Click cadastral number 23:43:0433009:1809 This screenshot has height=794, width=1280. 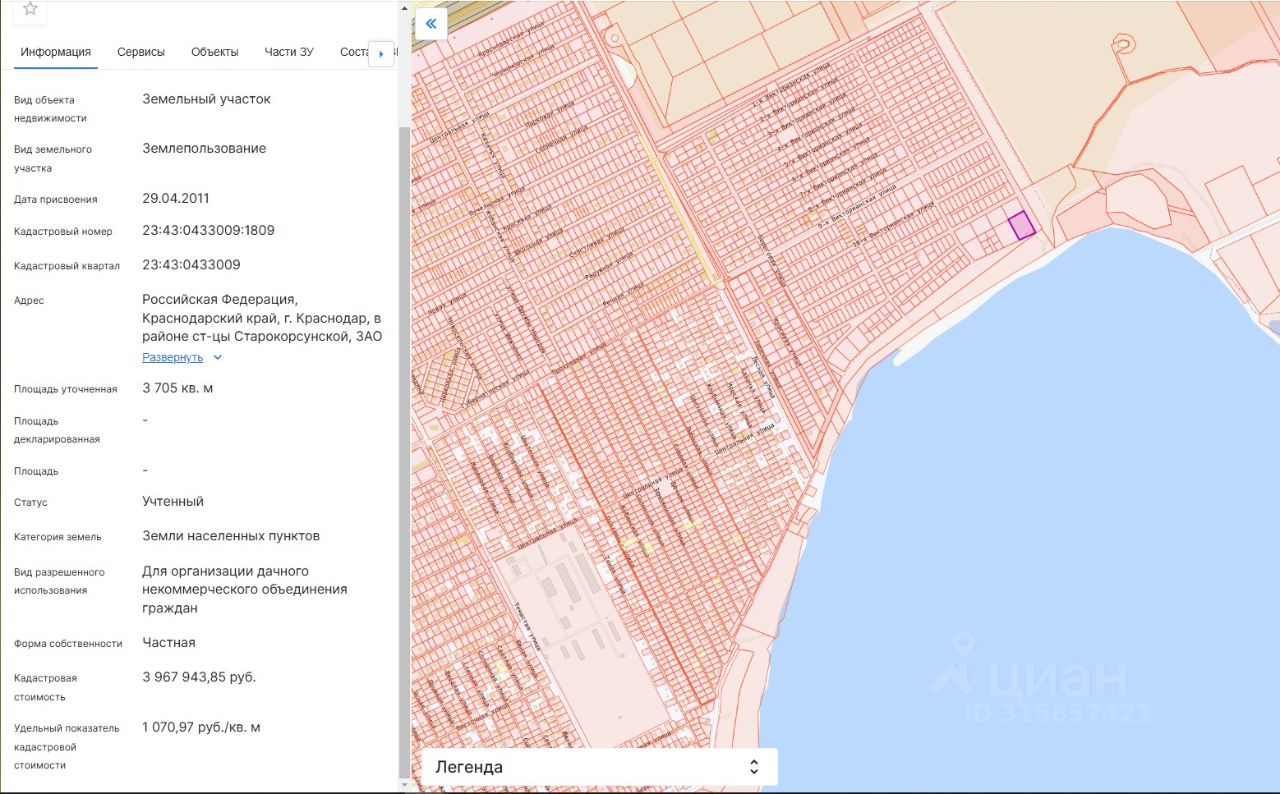(208, 231)
